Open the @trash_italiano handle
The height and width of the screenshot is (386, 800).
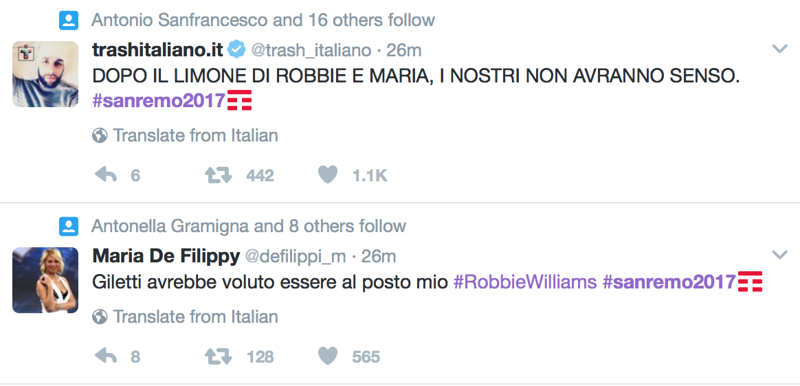310,50
